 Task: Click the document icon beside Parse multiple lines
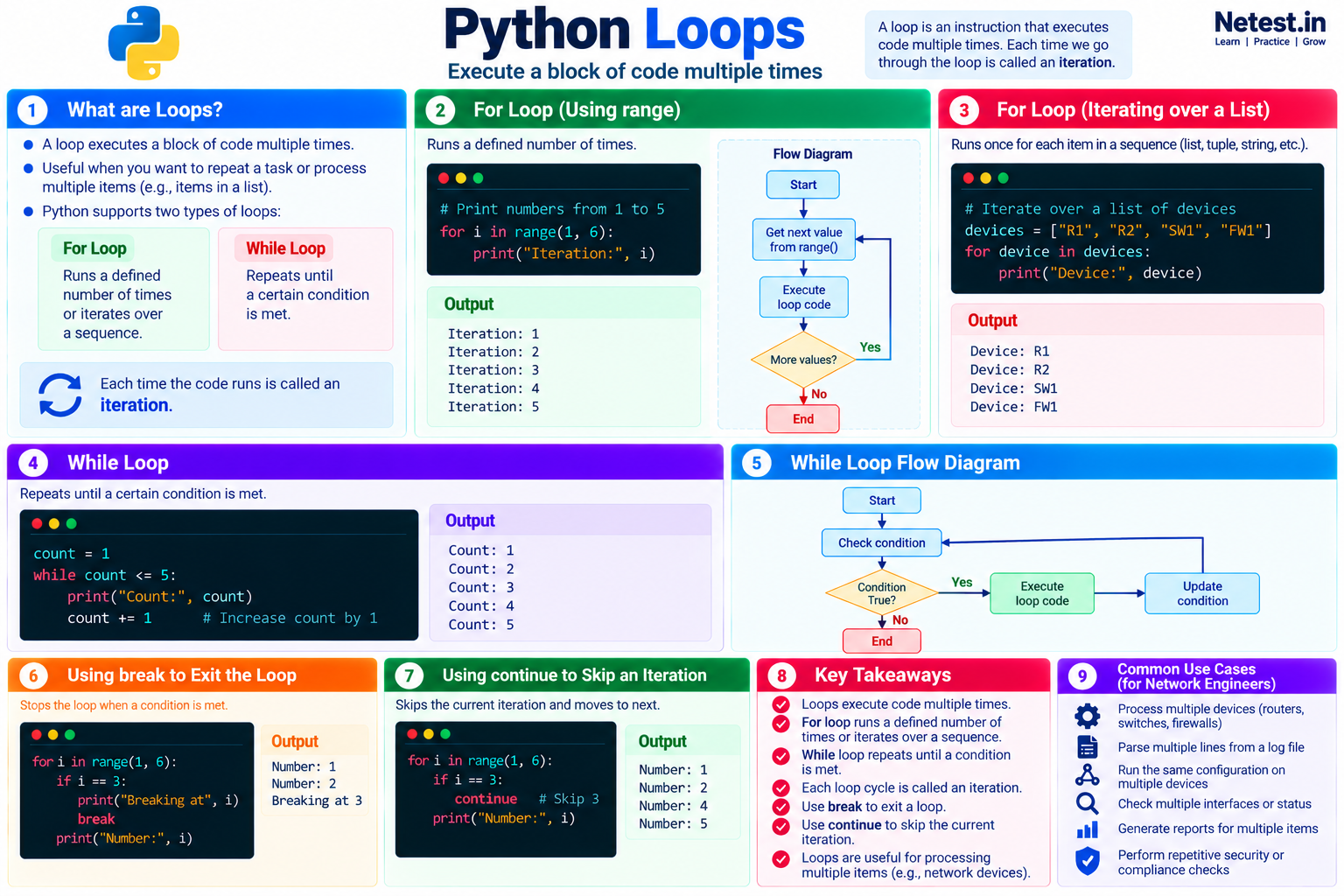point(1087,747)
